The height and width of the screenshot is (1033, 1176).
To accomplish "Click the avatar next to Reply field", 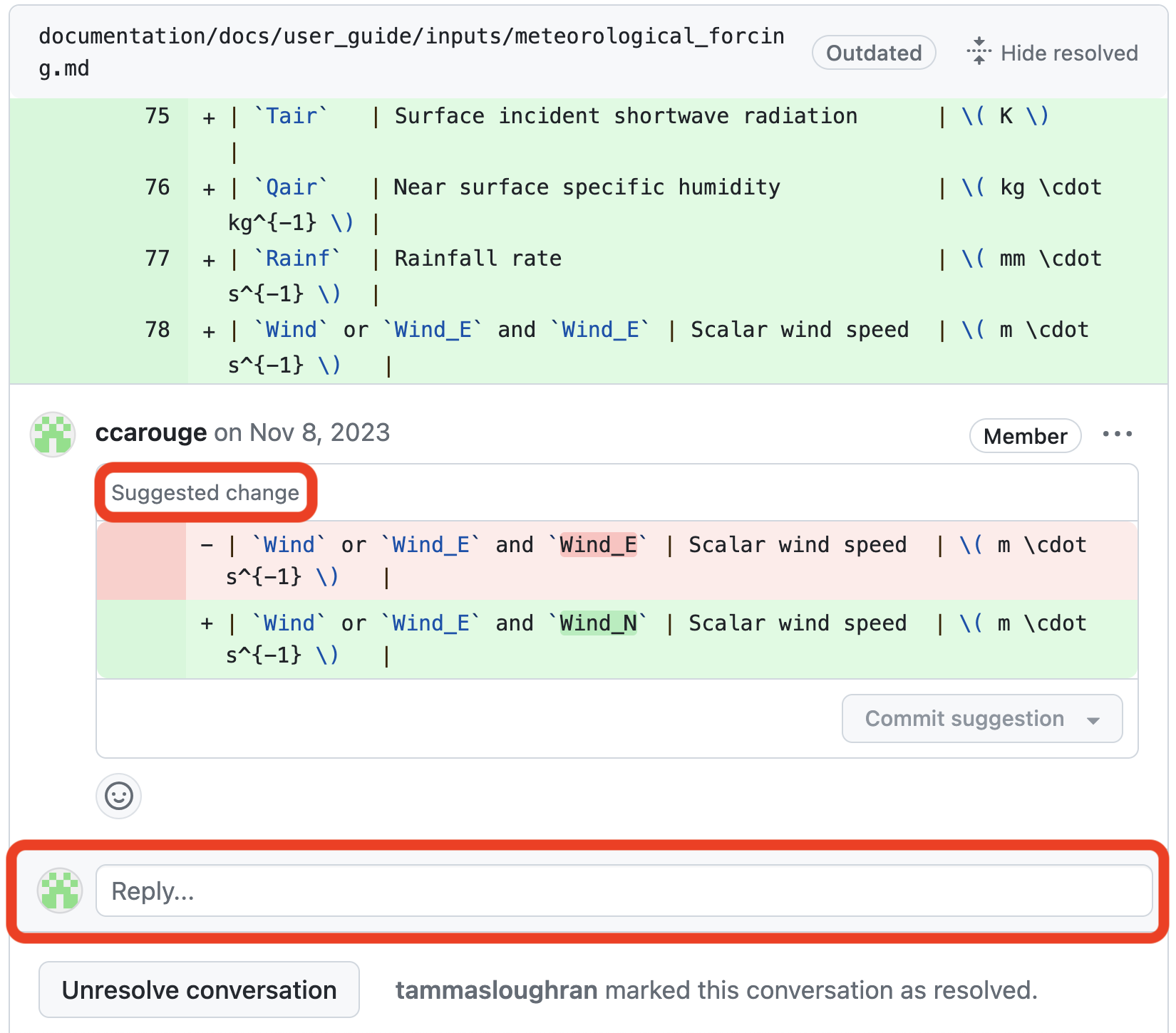I will pos(60,891).
